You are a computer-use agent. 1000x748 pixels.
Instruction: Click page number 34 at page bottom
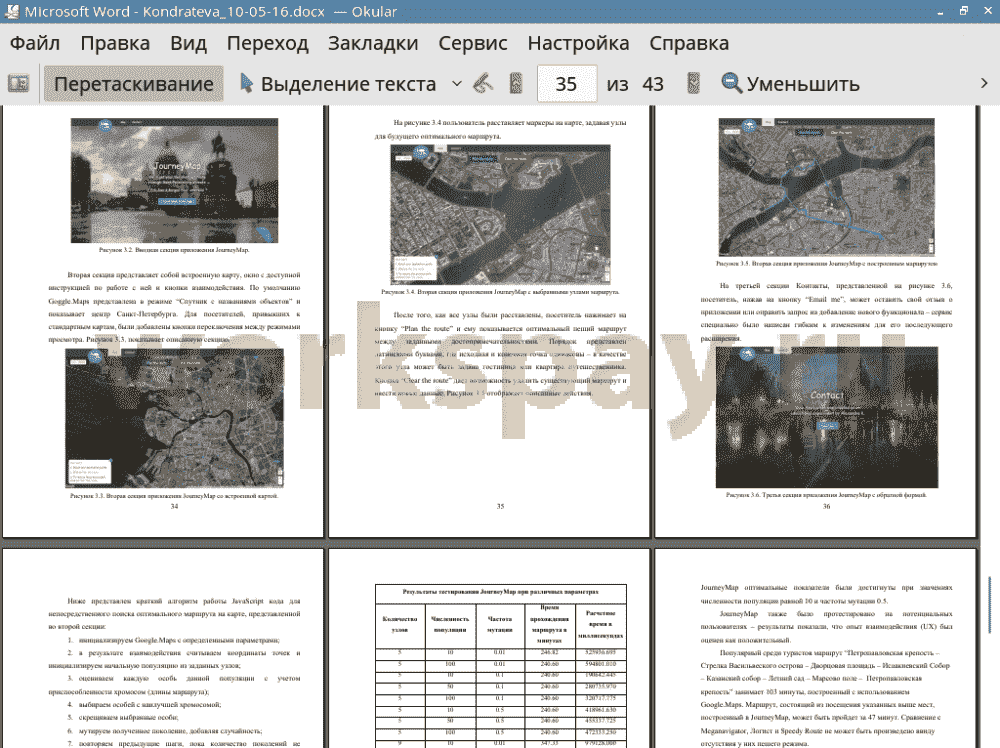pos(174,506)
